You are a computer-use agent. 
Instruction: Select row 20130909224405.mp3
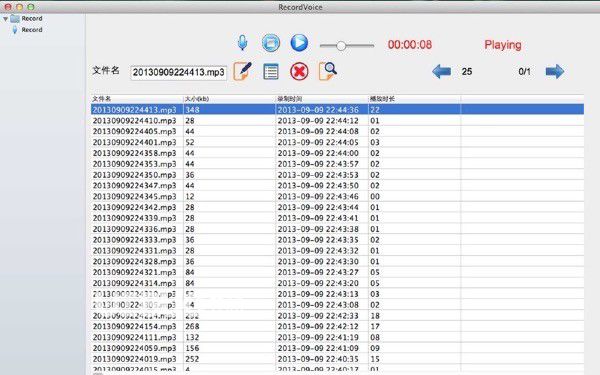(x=337, y=131)
